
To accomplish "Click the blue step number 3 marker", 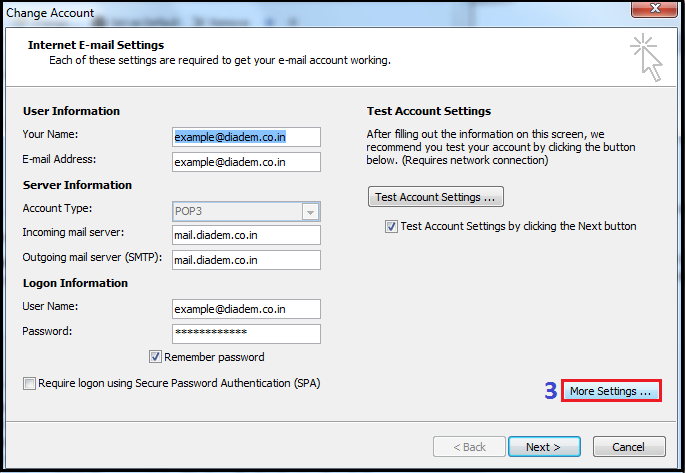I will click(x=550, y=392).
